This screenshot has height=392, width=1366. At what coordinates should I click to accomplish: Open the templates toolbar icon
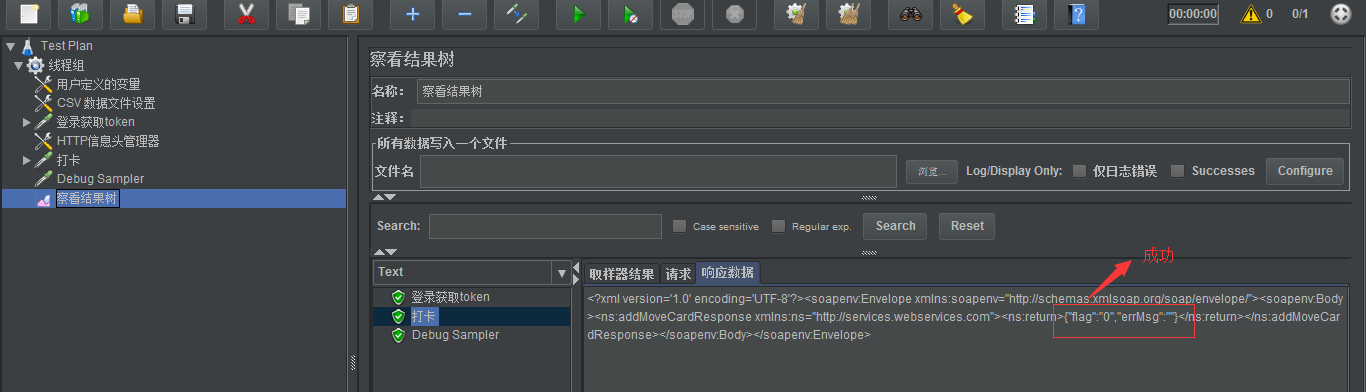(x=81, y=14)
